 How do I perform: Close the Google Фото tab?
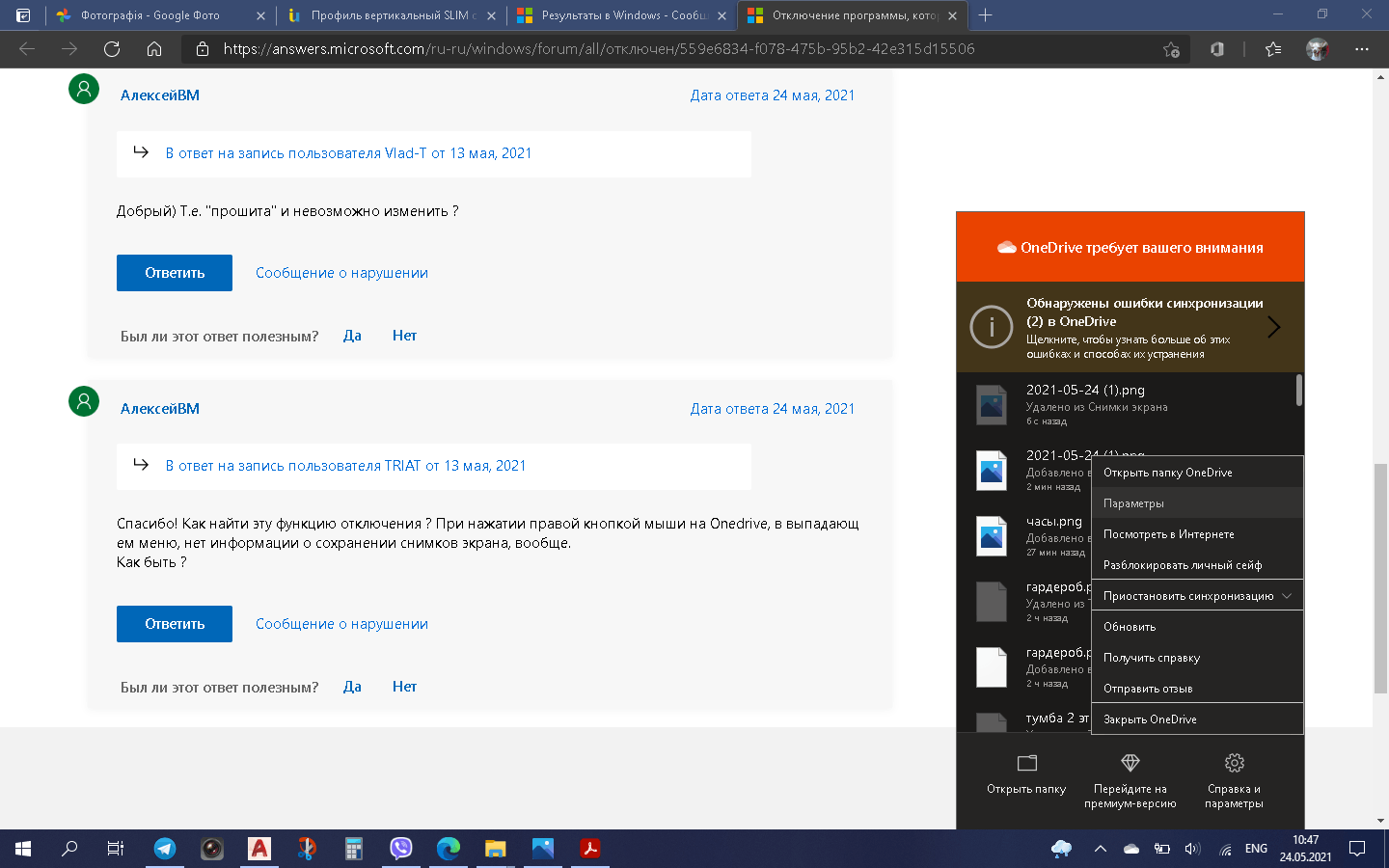(x=260, y=15)
